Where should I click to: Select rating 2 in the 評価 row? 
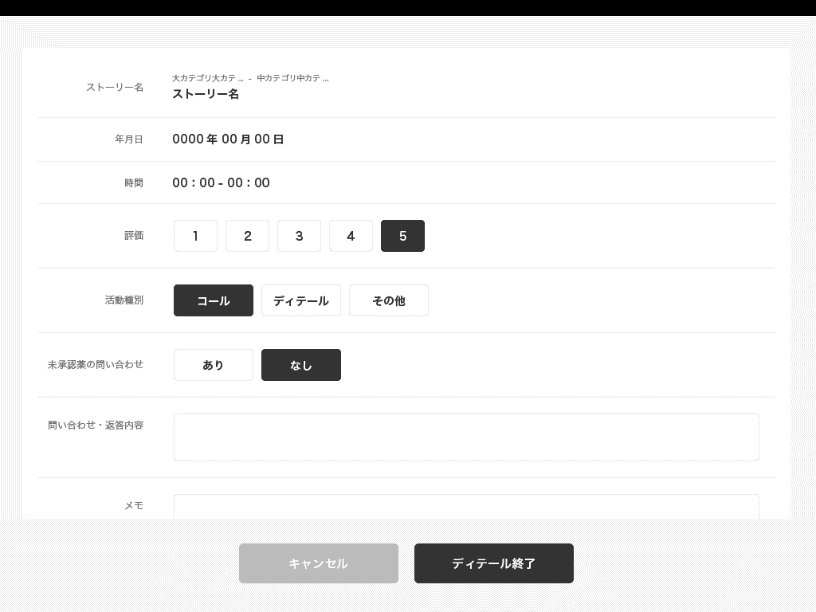coord(247,235)
